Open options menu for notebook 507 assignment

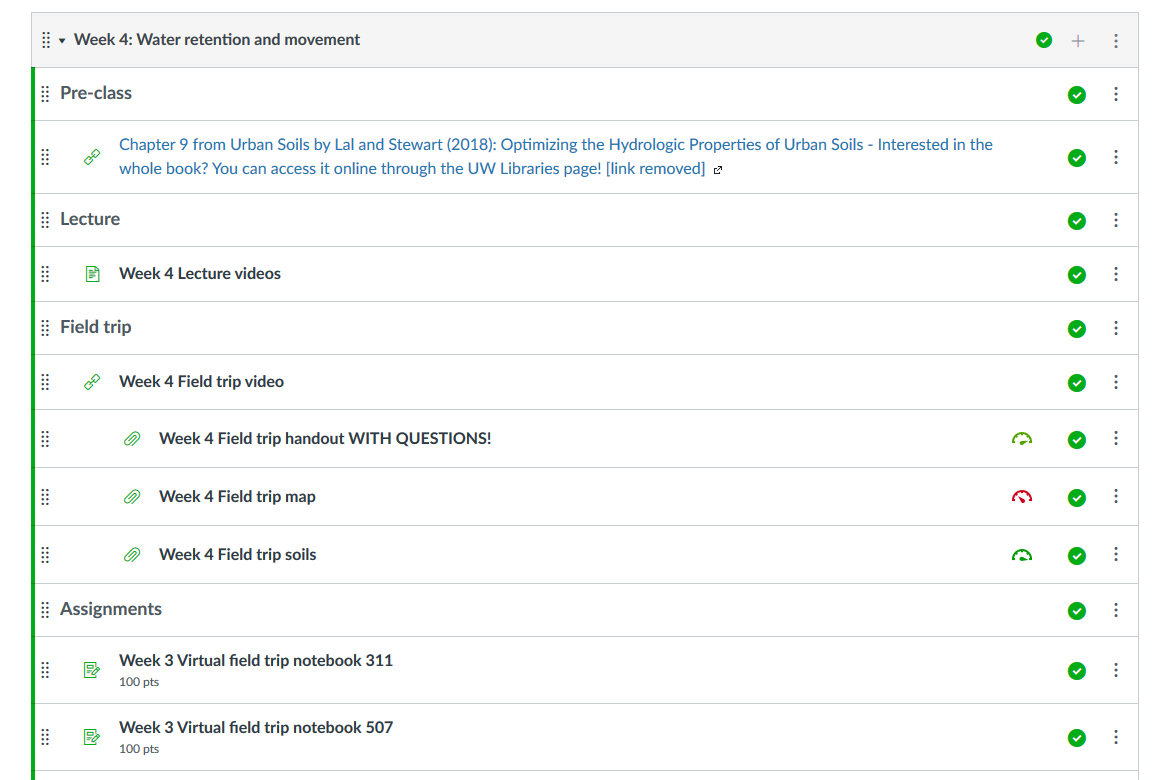[x=1116, y=737]
